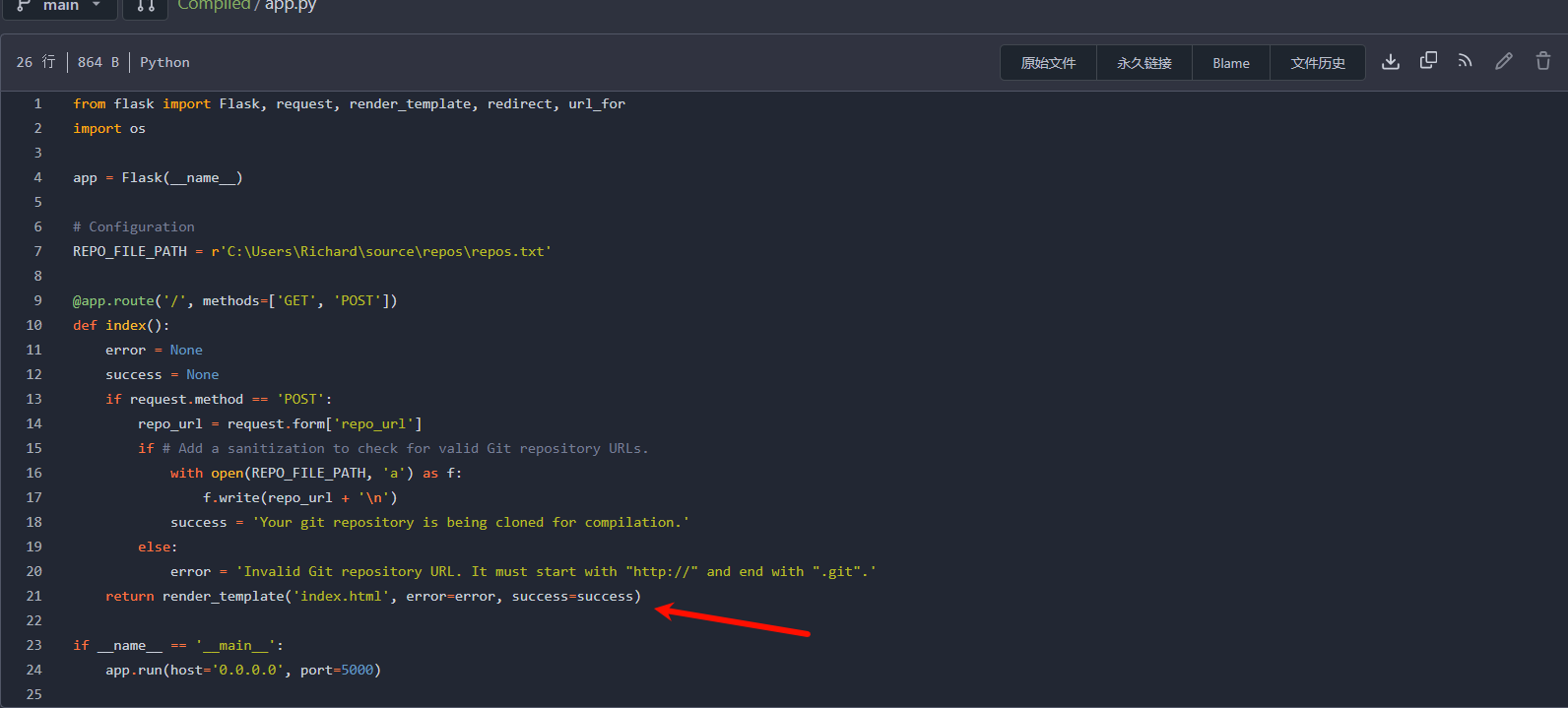
Task: Open the RSS feed for this file
Action: coord(1466,61)
